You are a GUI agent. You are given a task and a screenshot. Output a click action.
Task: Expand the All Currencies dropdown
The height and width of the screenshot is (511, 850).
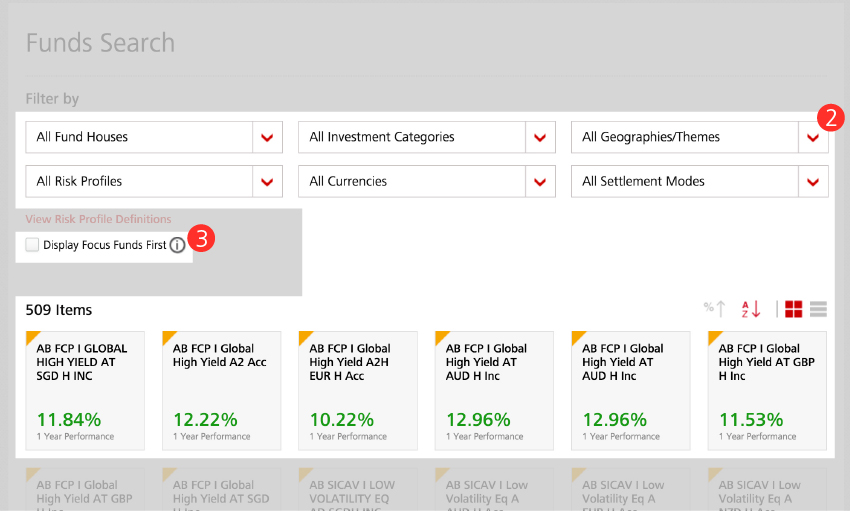[x=427, y=182]
